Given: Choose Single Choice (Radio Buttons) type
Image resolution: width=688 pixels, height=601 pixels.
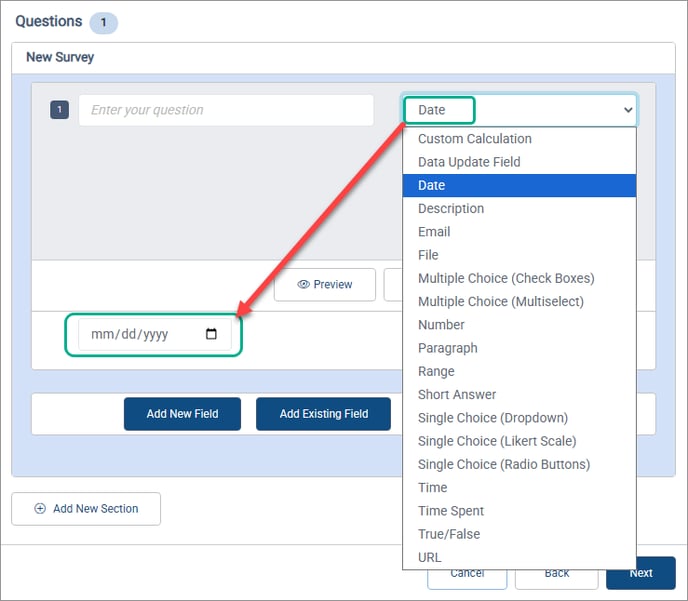Looking at the screenshot, I should click(503, 464).
